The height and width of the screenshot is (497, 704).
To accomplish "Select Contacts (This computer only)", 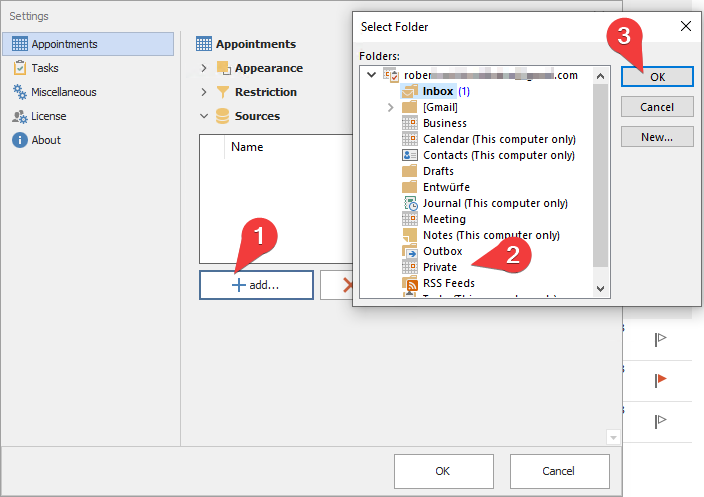I will coord(499,155).
